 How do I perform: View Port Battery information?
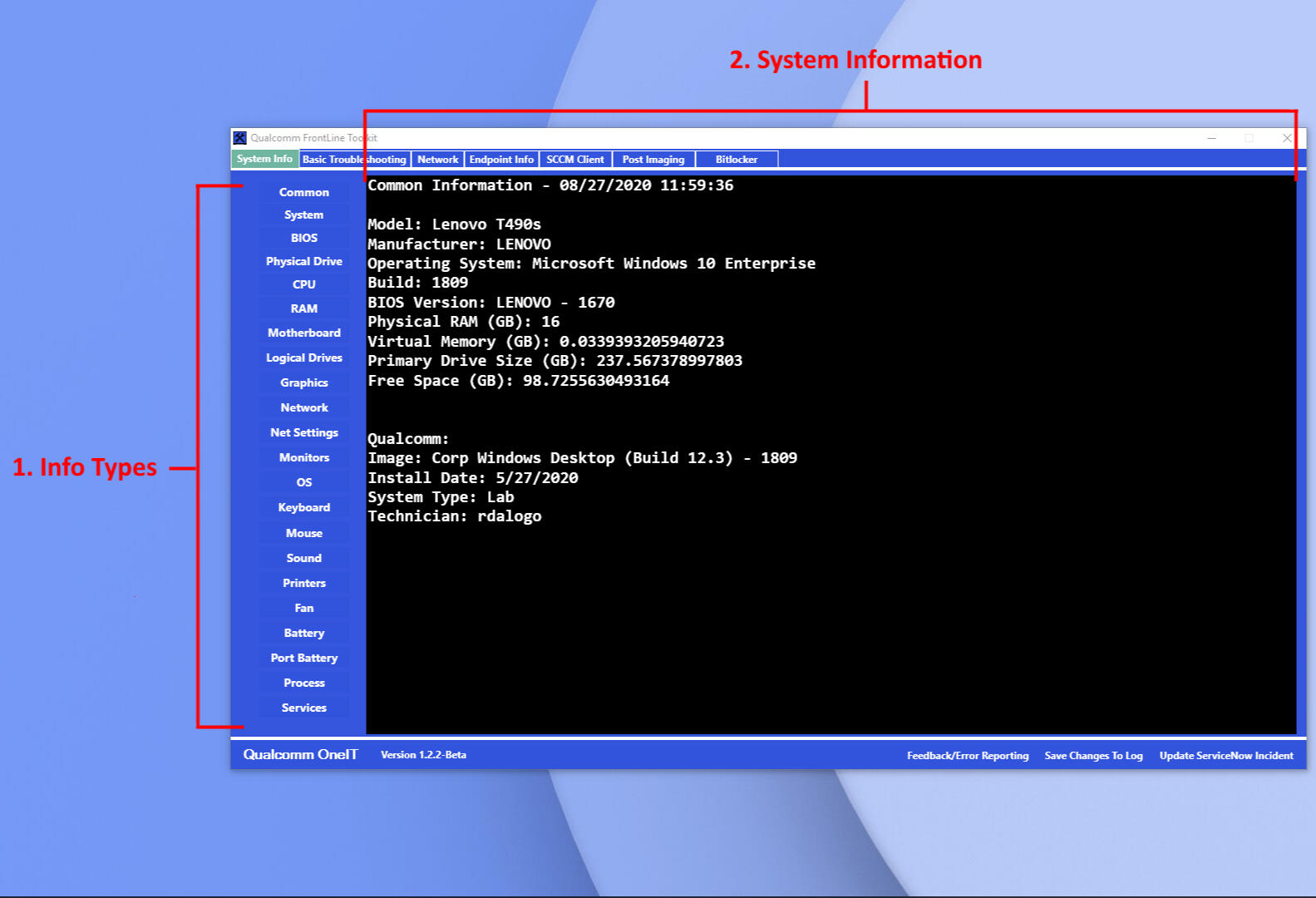(303, 658)
